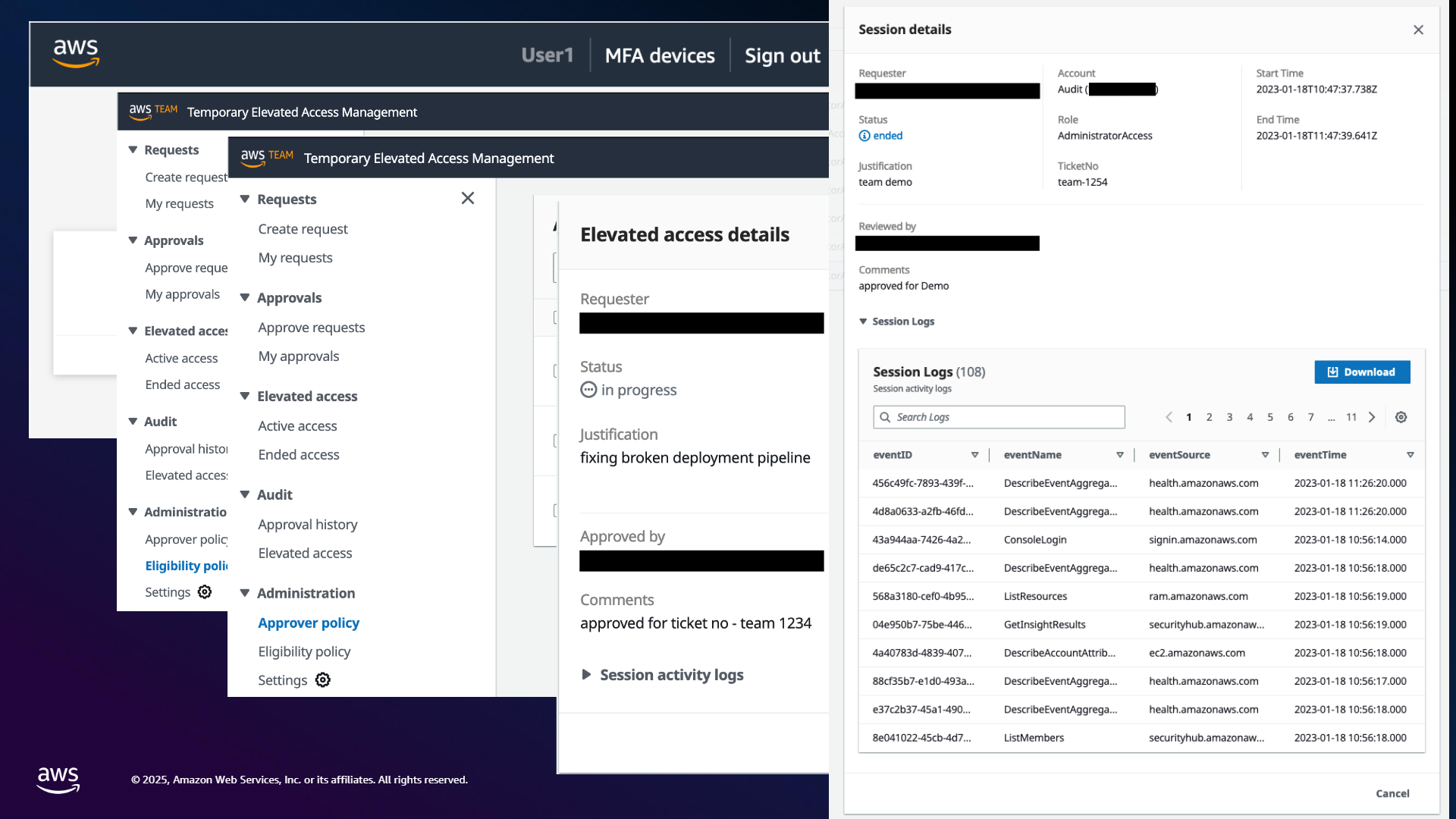Click AdministratorAccess role value
Viewport: 1456px width, 819px height.
click(1105, 136)
